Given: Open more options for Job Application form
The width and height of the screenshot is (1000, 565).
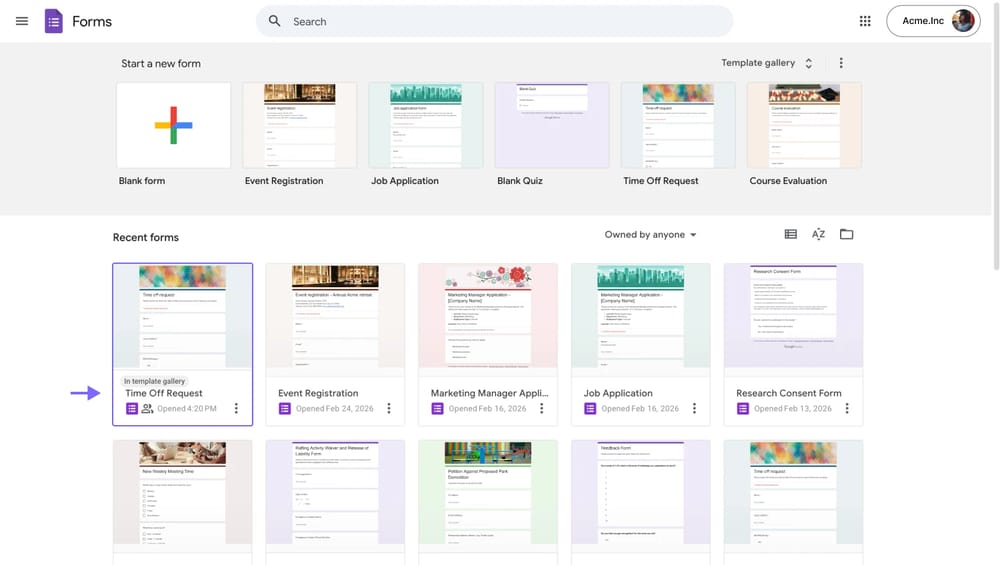Looking at the screenshot, I should click(694, 408).
